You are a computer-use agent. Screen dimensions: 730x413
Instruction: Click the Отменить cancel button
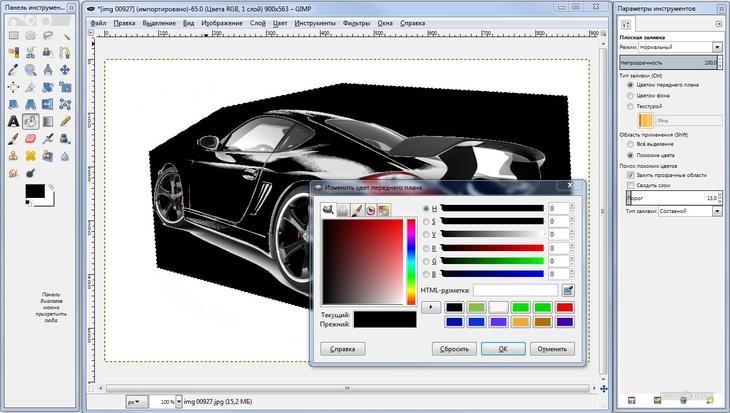point(552,349)
